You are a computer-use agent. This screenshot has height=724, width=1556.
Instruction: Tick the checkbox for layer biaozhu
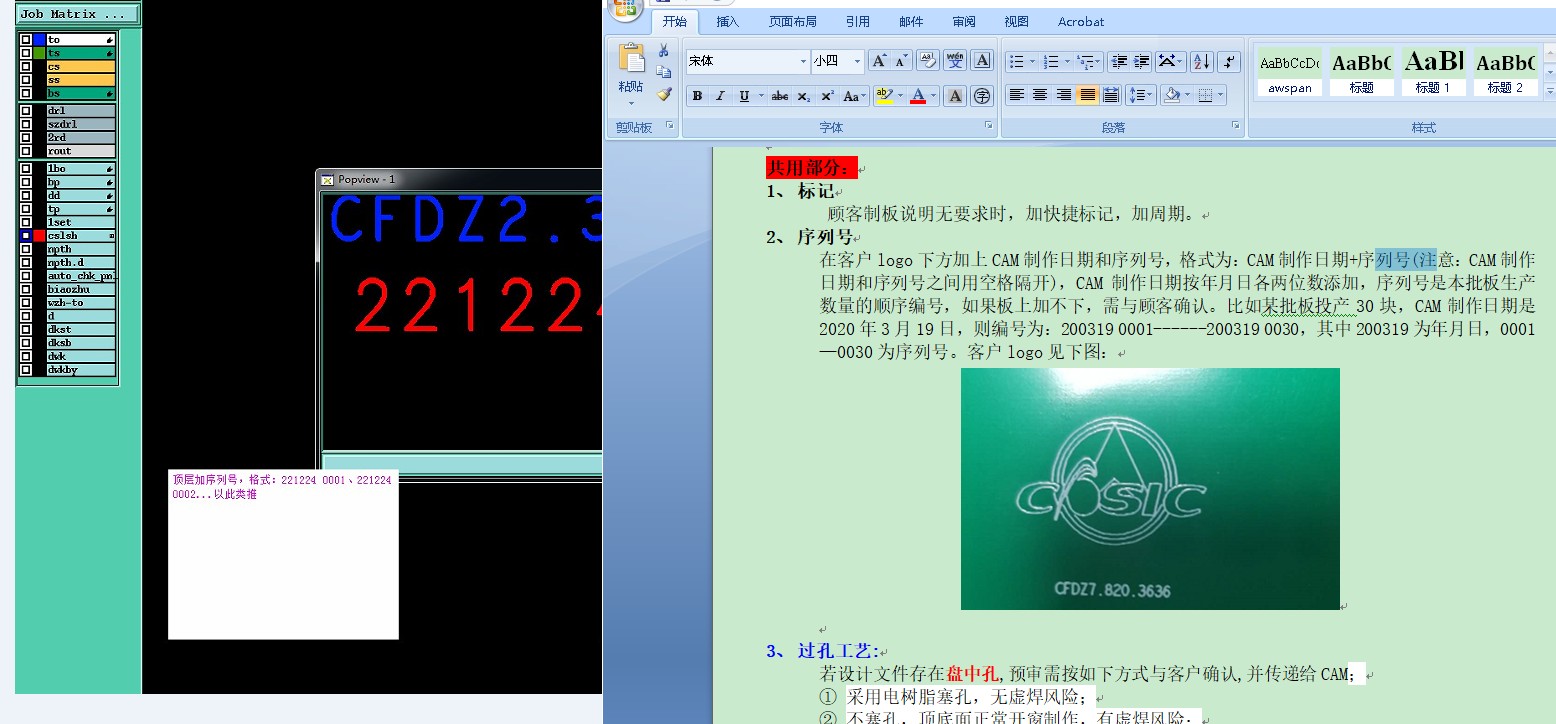[26, 289]
